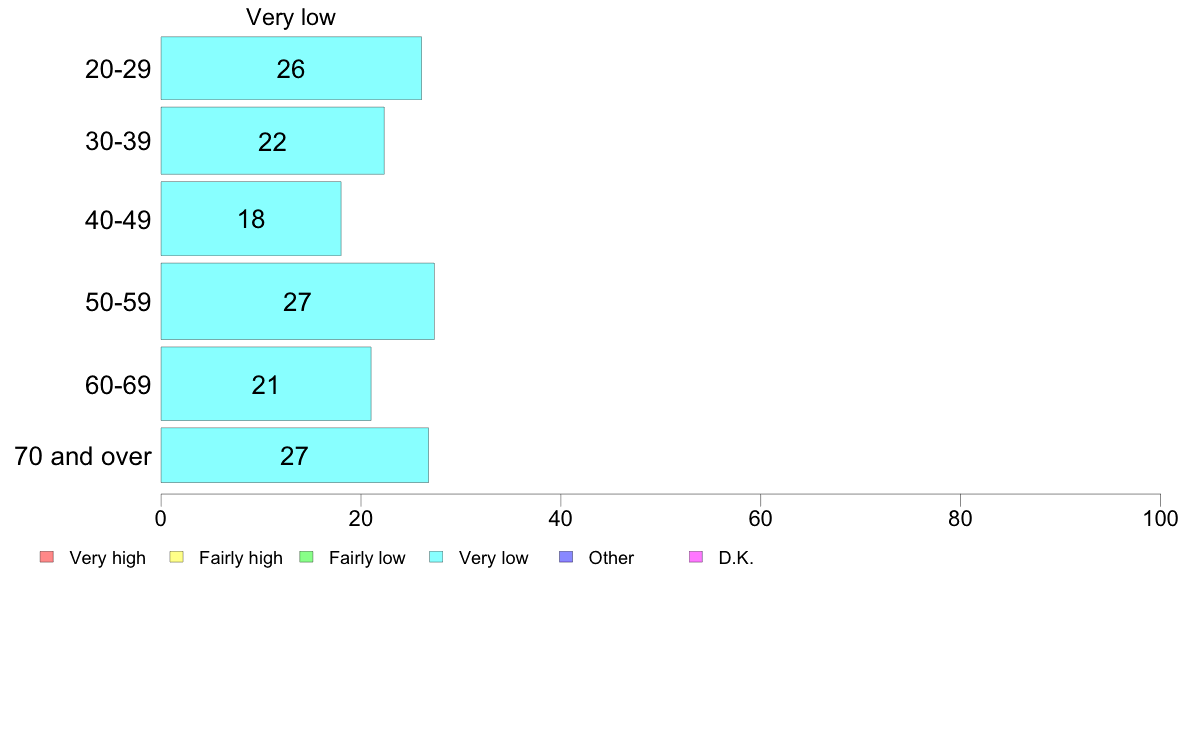
Task: Select the 50-59 bar showing 27
Action: tap(298, 301)
